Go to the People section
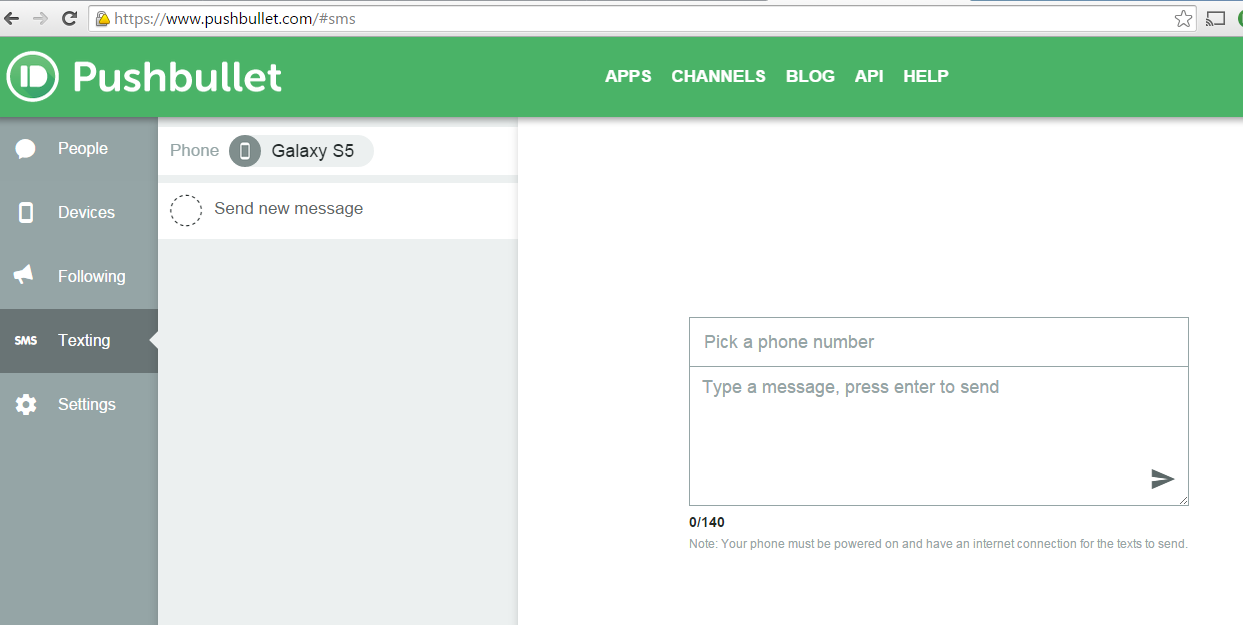Image resolution: width=1243 pixels, height=625 pixels. (x=79, y=149)
